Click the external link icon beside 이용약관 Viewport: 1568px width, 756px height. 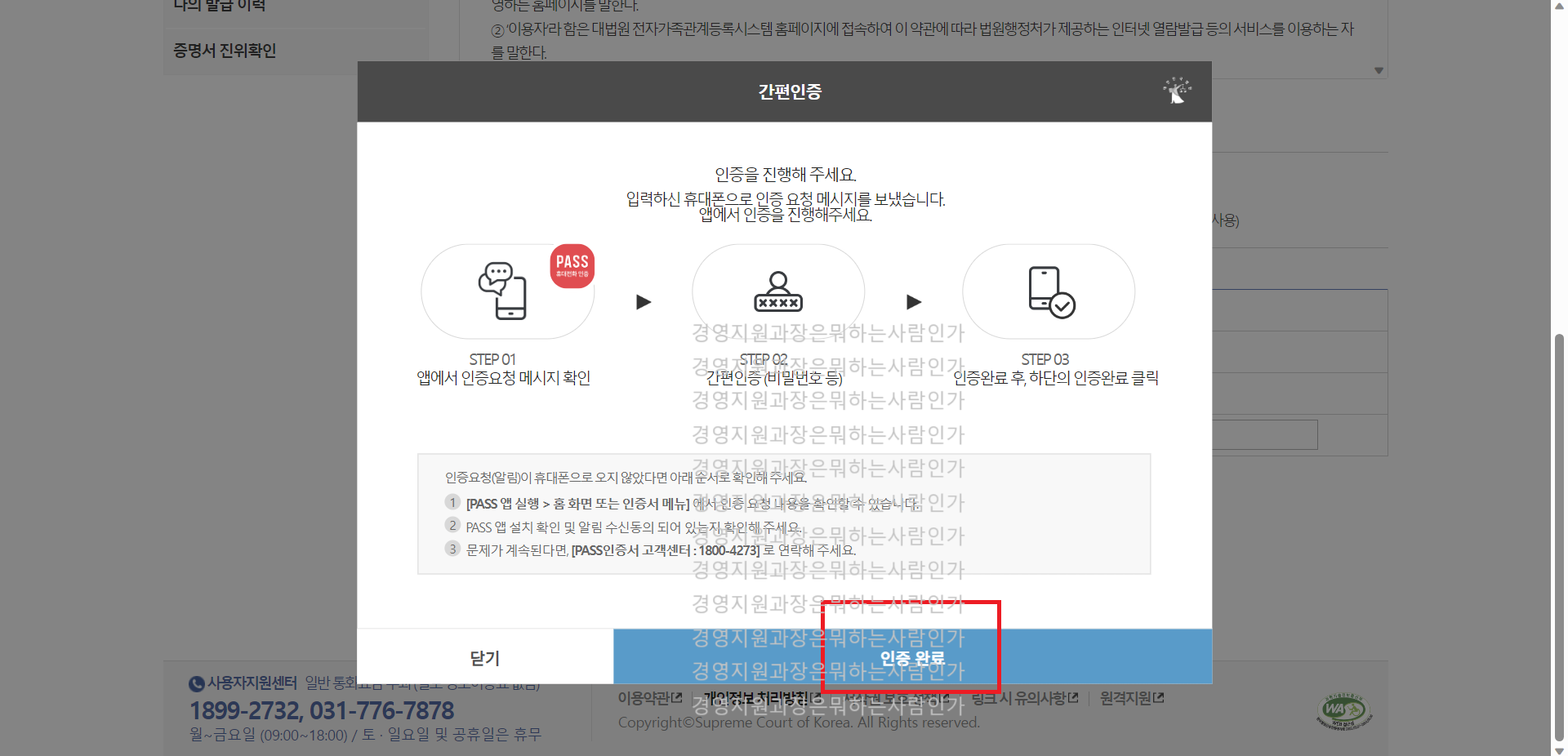coord(676,697)
